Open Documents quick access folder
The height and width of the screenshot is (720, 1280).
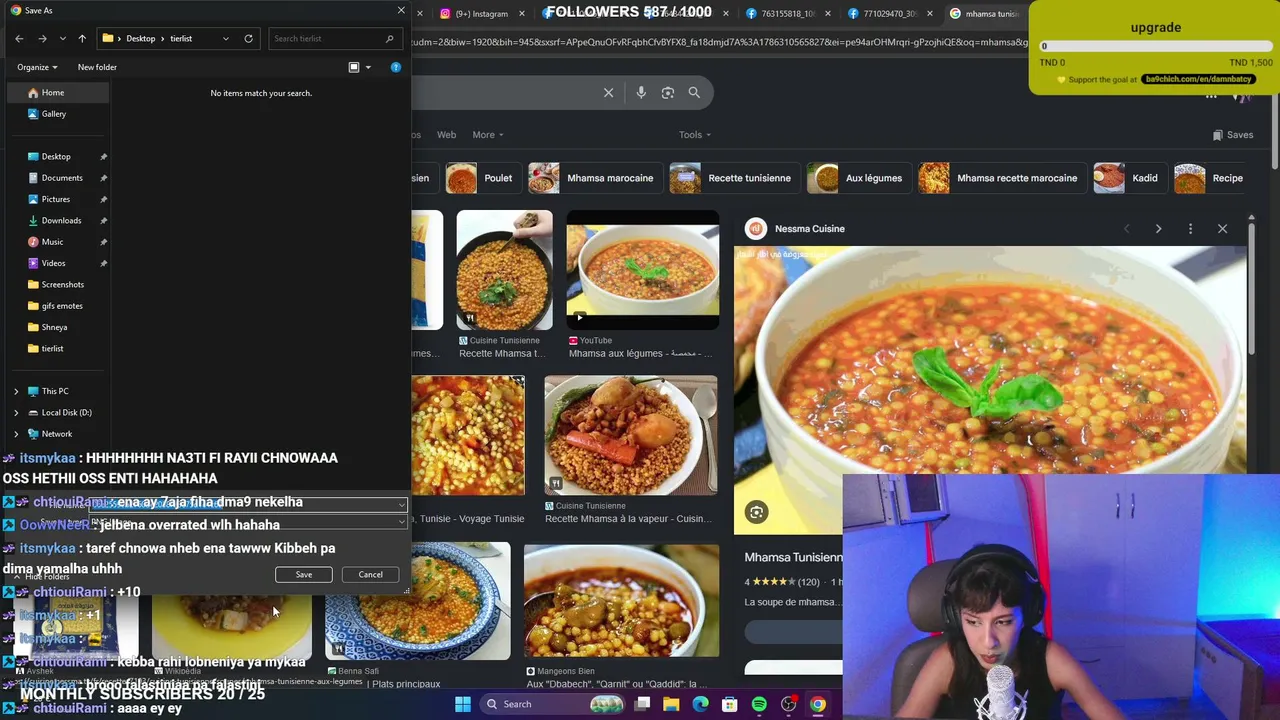pyautogui.click(x=62, y=178)
